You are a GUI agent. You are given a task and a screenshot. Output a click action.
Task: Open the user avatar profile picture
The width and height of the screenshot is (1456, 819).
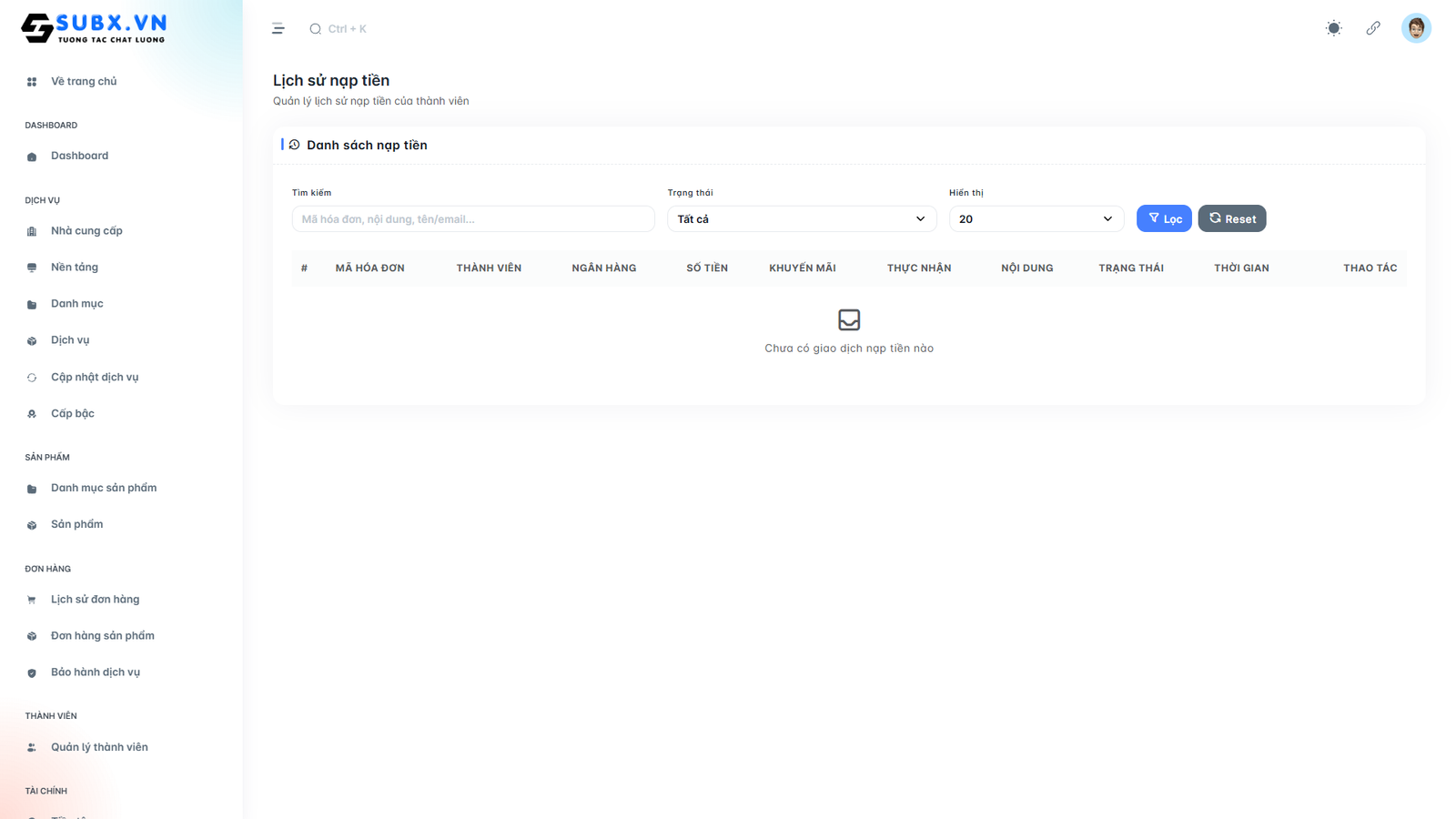tap(1416, 28)
